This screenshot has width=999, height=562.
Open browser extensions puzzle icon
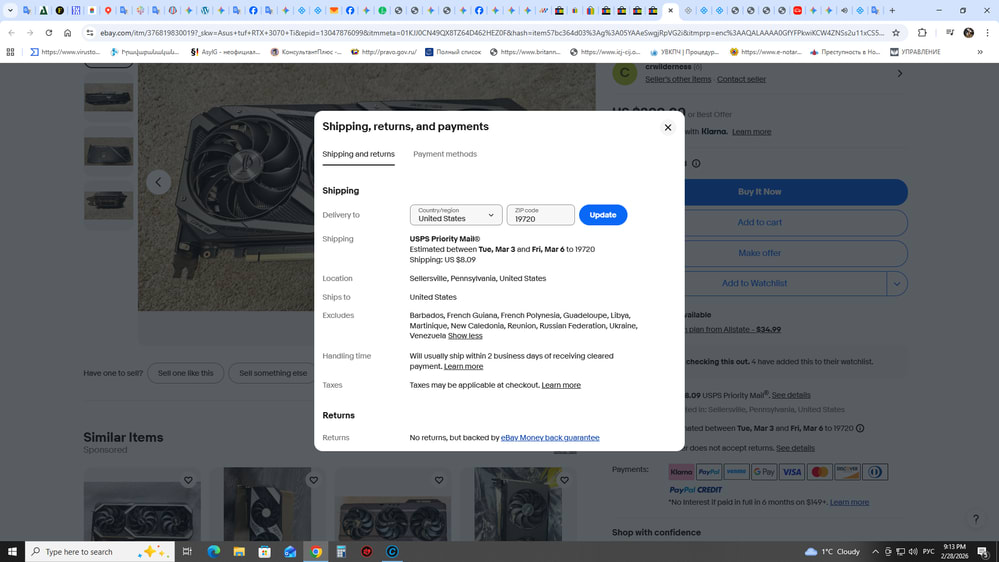point(922,32)
